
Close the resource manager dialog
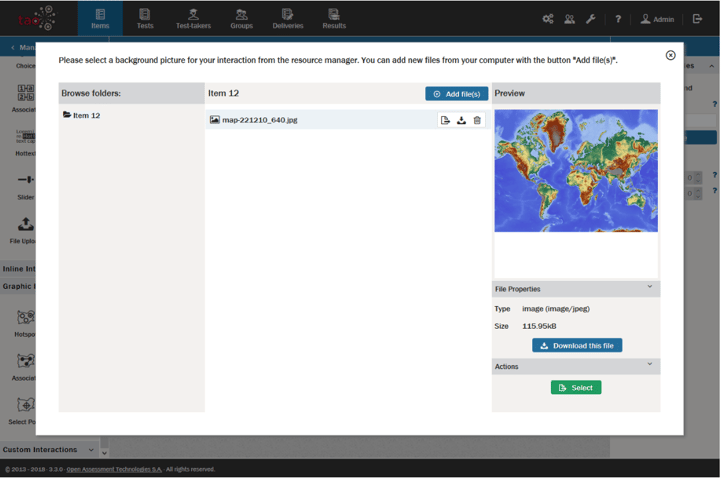pos(670,56)
